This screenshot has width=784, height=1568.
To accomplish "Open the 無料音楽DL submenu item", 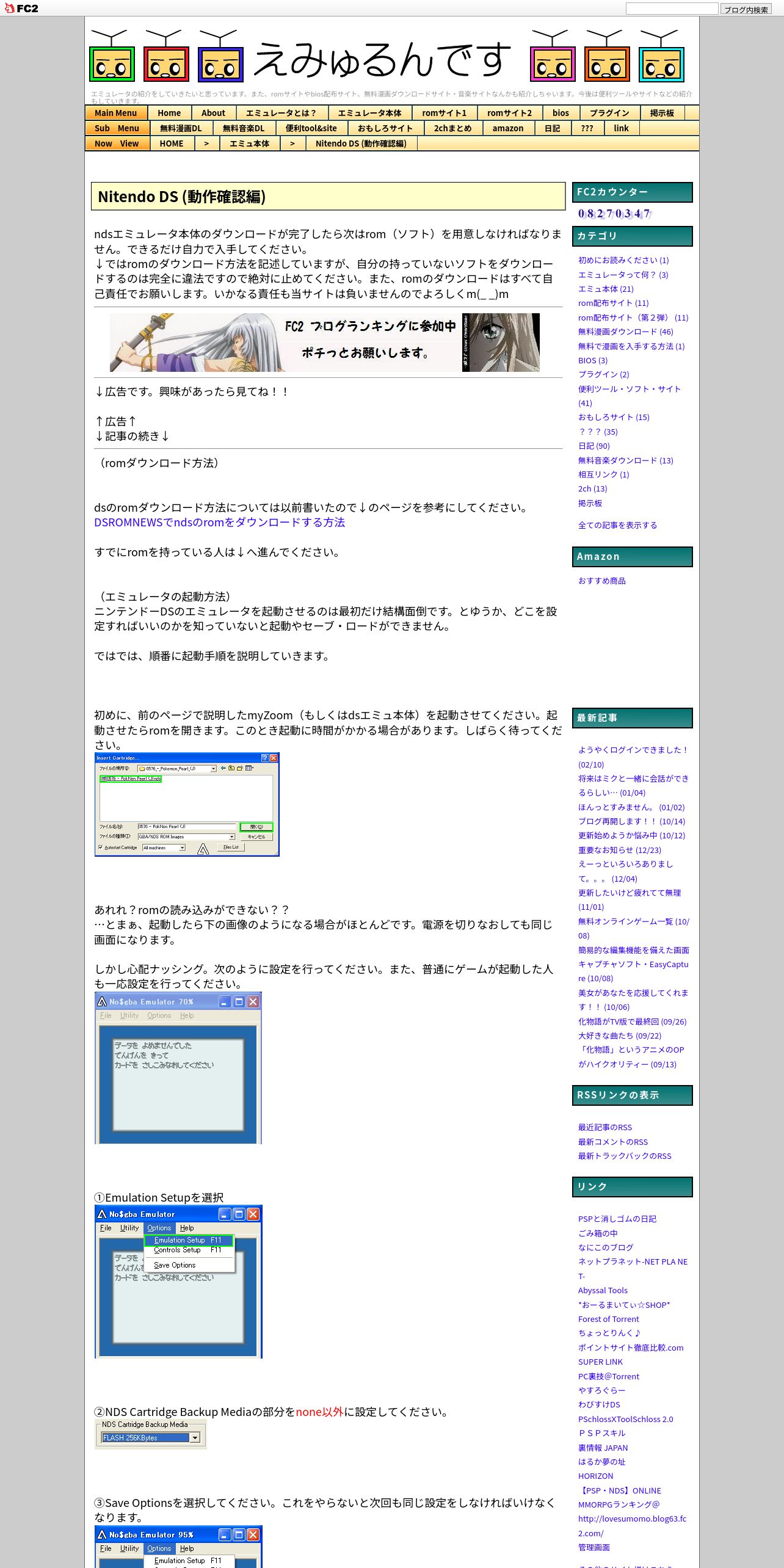I will (x=244, y=128).
